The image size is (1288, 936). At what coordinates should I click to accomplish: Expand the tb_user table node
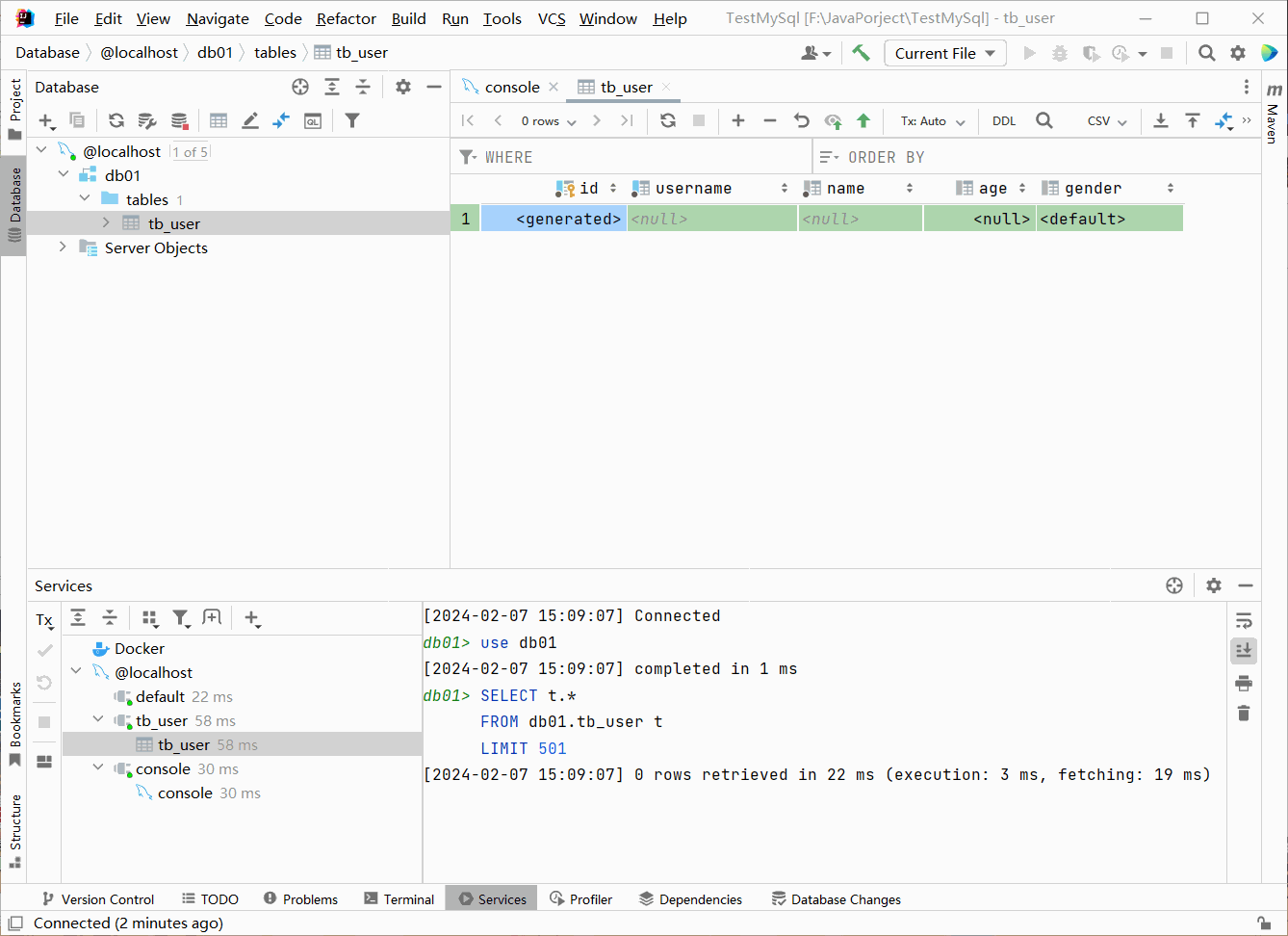[106, 222]
